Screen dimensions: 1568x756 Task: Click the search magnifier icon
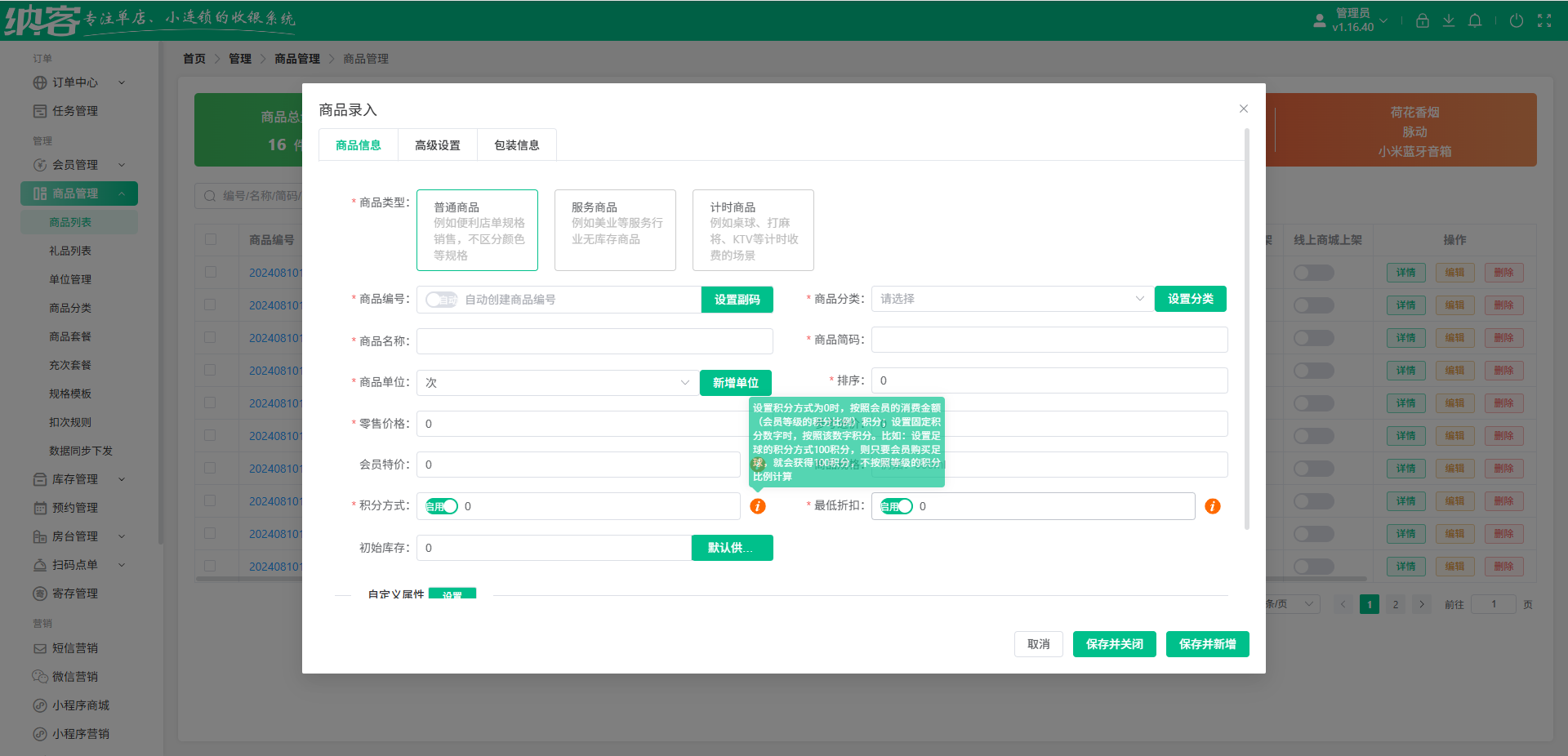pyautogui.click(x=210, y=196)
